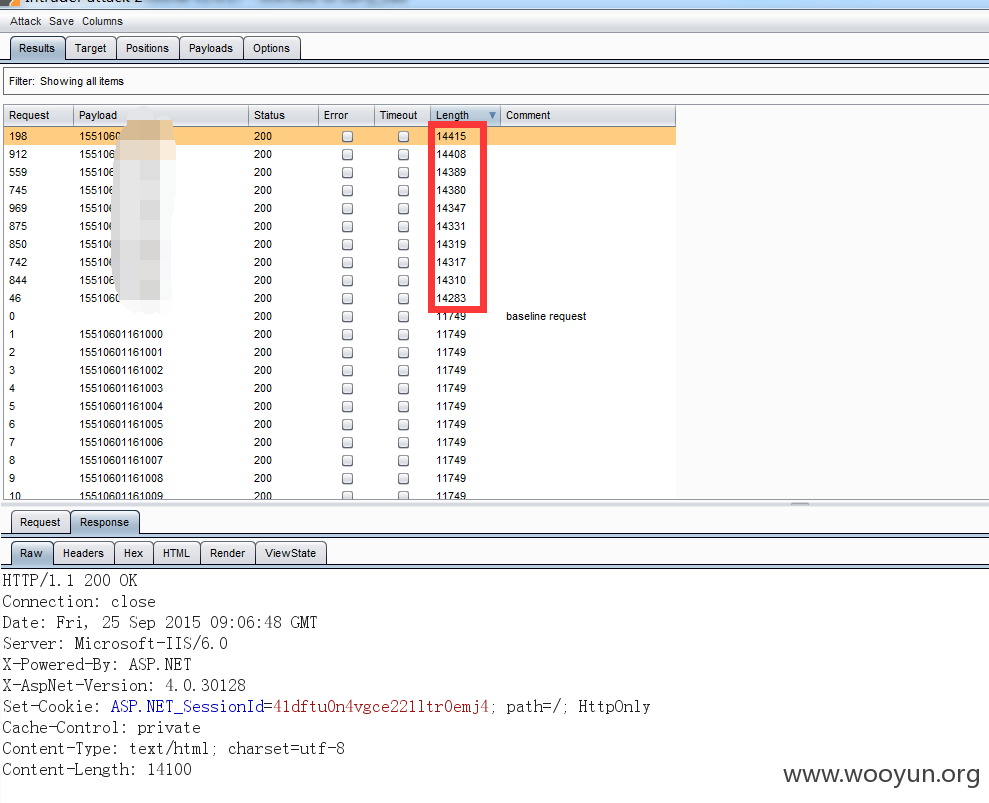Toggle Timeout checkbox for request 1
This screenshot has width=989, height=803.
tap(403, 334)
